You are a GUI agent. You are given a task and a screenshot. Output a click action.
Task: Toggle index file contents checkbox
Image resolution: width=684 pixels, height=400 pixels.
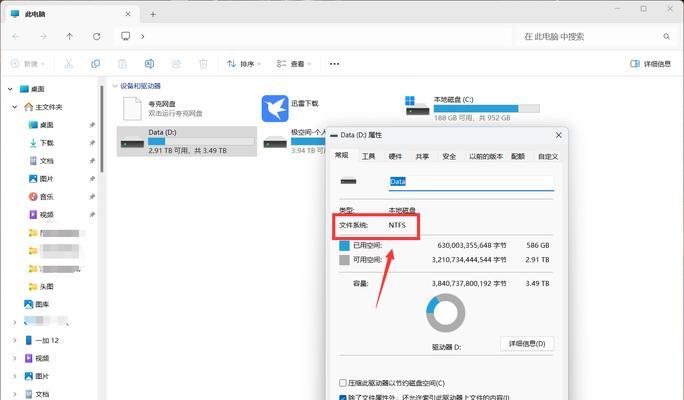click(x=343, y=398)
